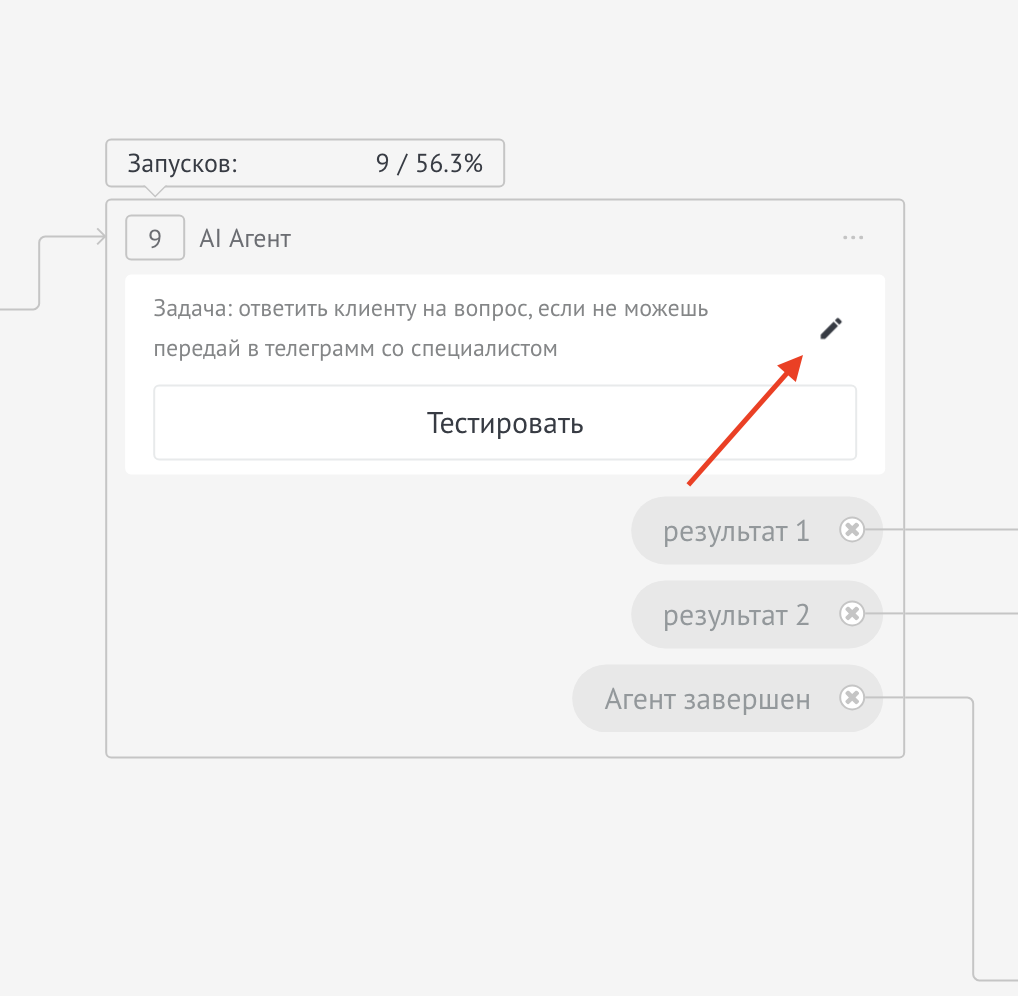This screenshot has width=1018, height=996.
Task: Click the AI Агент block title
Action: click(245, 239)
